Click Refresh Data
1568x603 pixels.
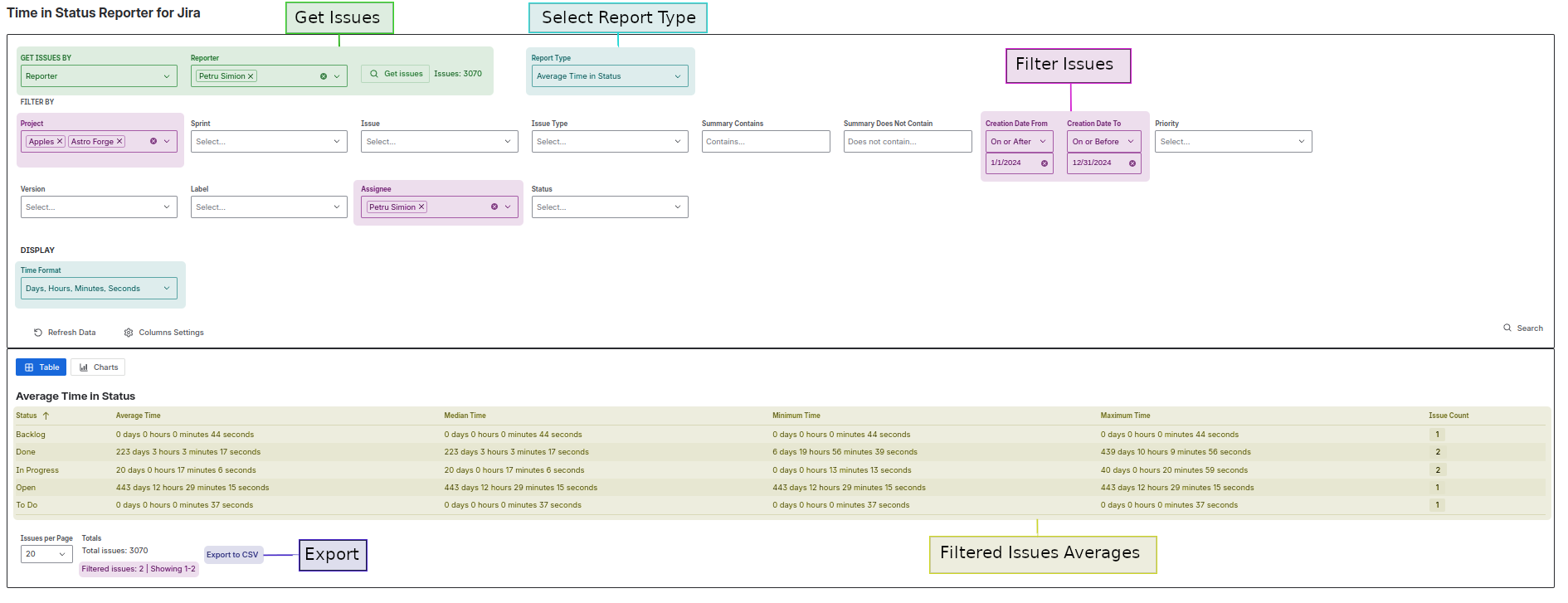coord(65,333)
